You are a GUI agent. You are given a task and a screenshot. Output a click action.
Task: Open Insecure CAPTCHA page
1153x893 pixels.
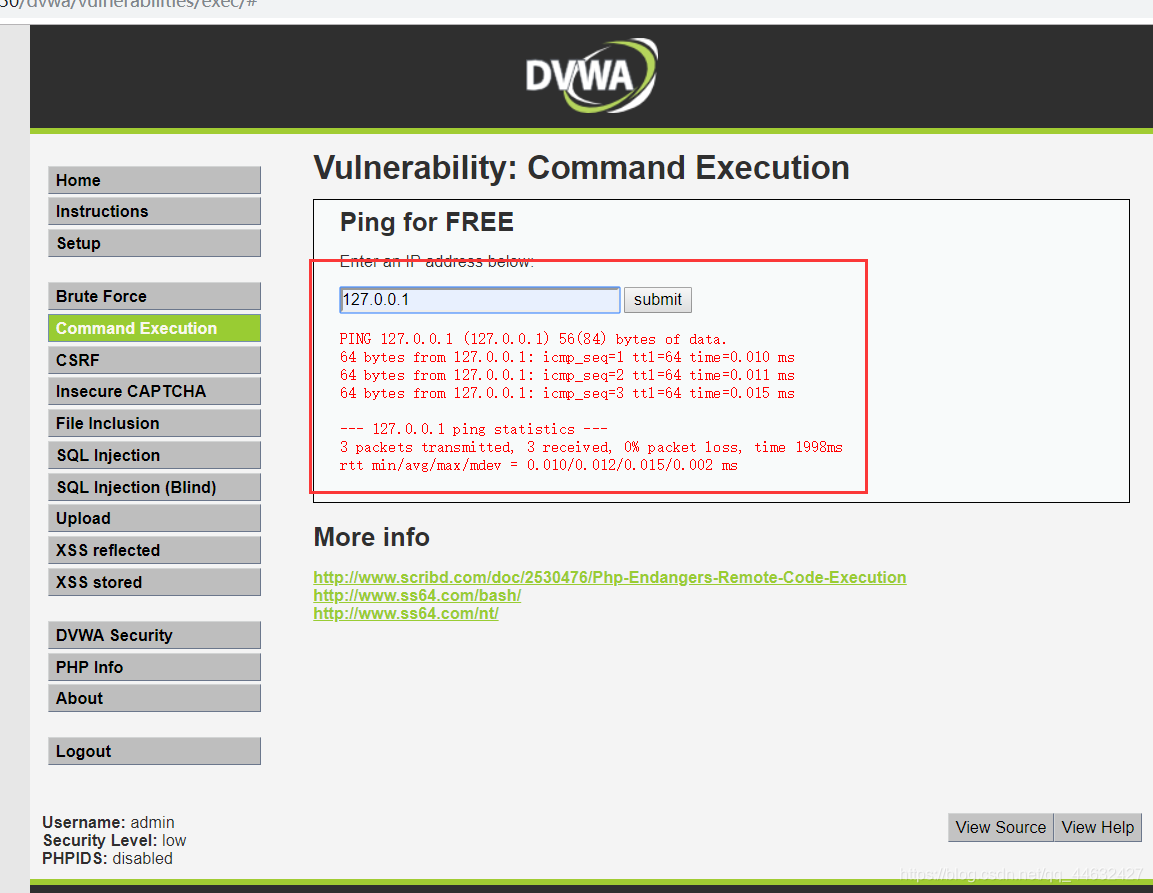[154, 391]
